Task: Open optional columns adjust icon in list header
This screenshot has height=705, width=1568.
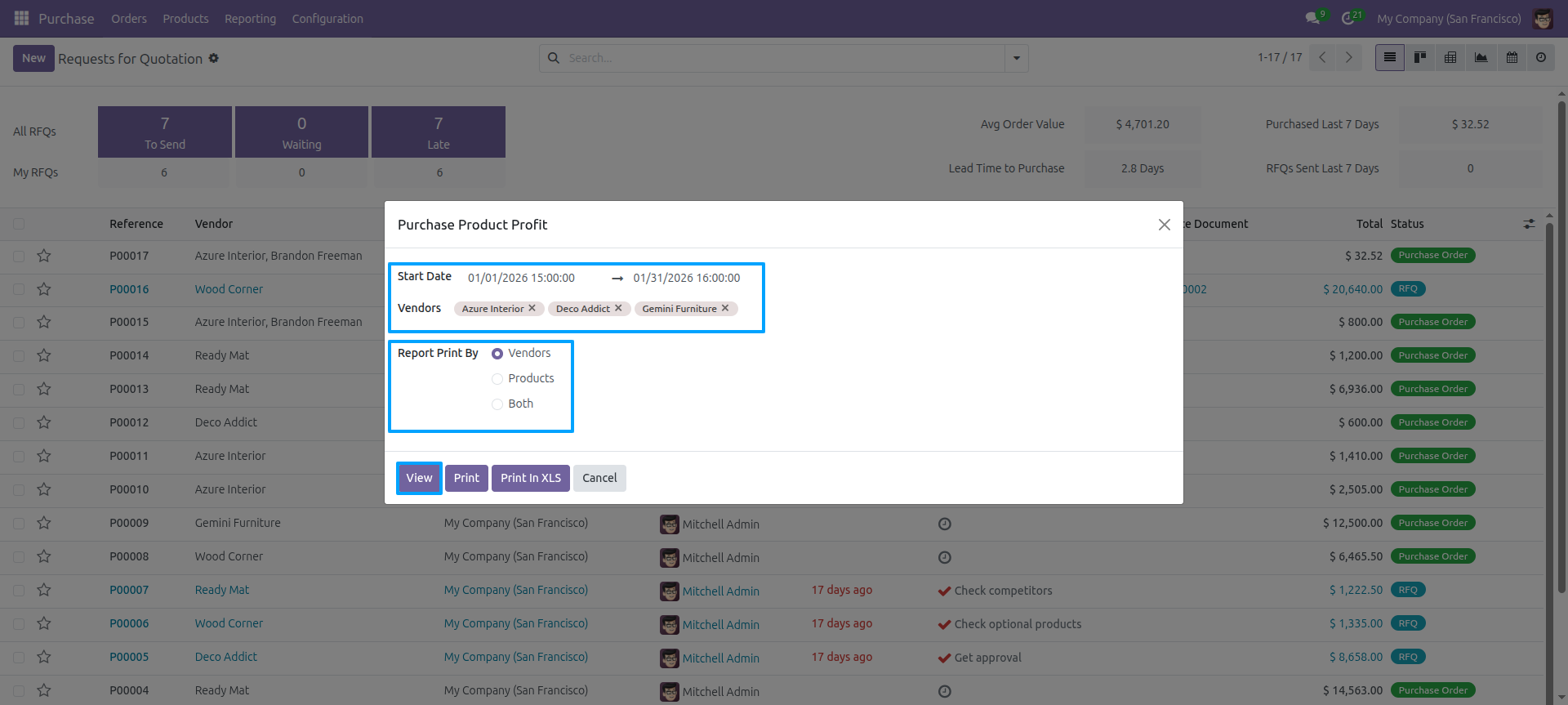Action: click(x=1529, y=224)
